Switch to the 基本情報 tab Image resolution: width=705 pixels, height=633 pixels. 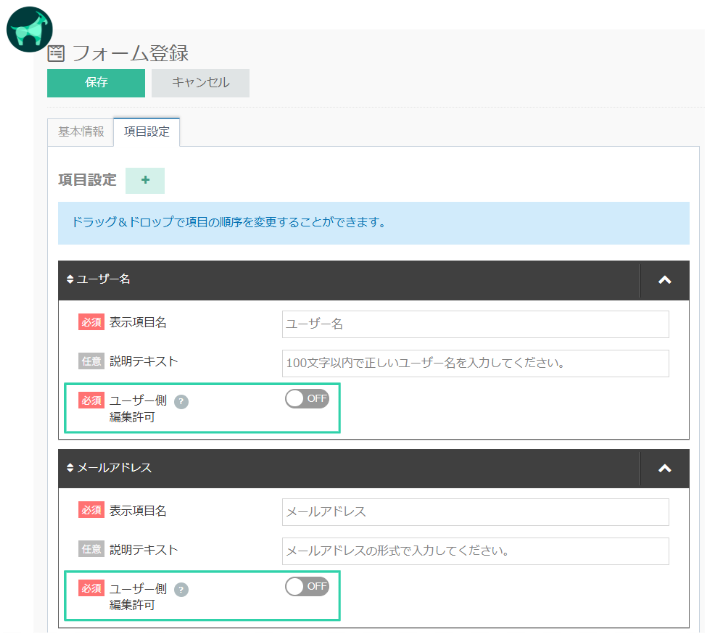pyautogui.click(x=80, y=132)
